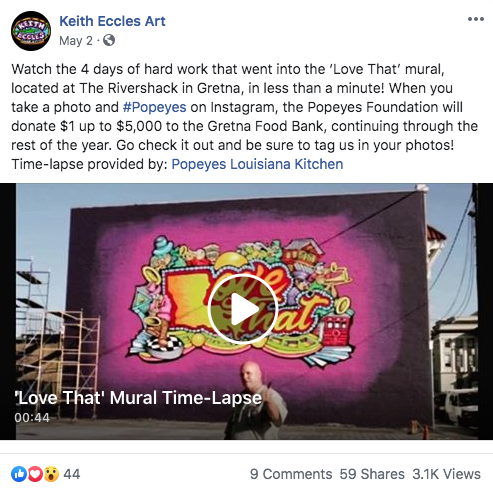
Task: Play the 'Love That' mural video
Action: 242,309
